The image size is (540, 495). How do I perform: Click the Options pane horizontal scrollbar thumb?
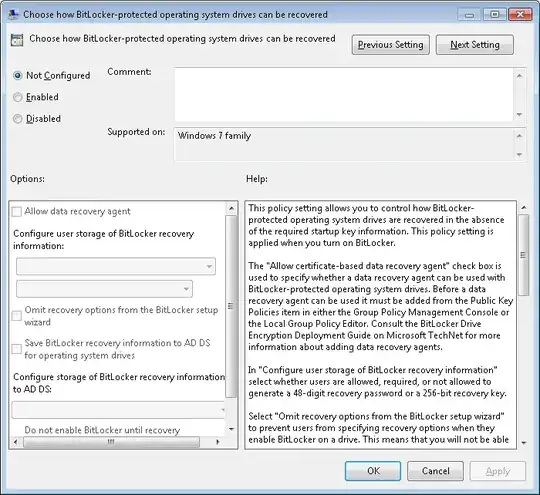click(x=111, y=442)
